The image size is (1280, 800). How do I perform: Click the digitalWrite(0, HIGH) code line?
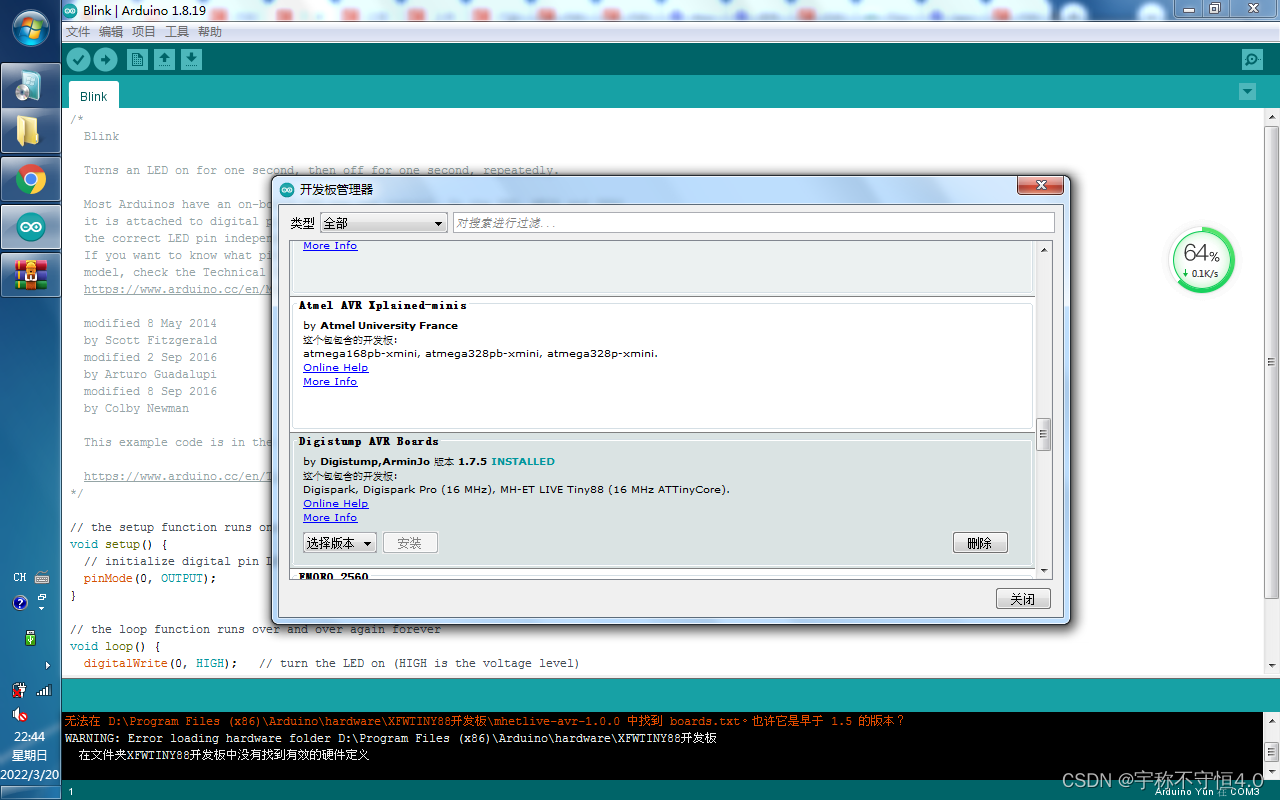click(331, 663)
